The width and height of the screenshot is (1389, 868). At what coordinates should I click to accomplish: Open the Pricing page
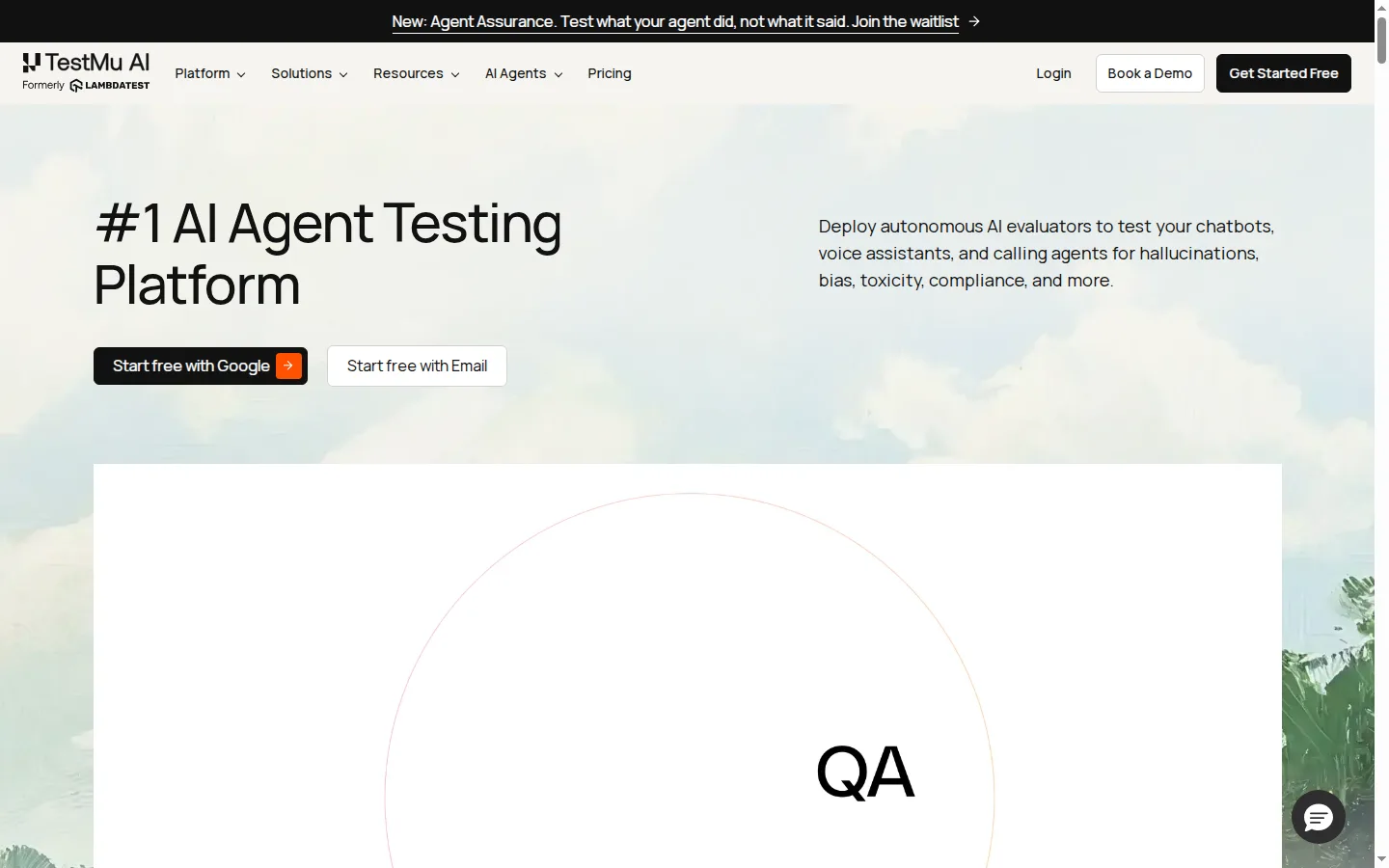pyautogui.click(x=610, y=73)
